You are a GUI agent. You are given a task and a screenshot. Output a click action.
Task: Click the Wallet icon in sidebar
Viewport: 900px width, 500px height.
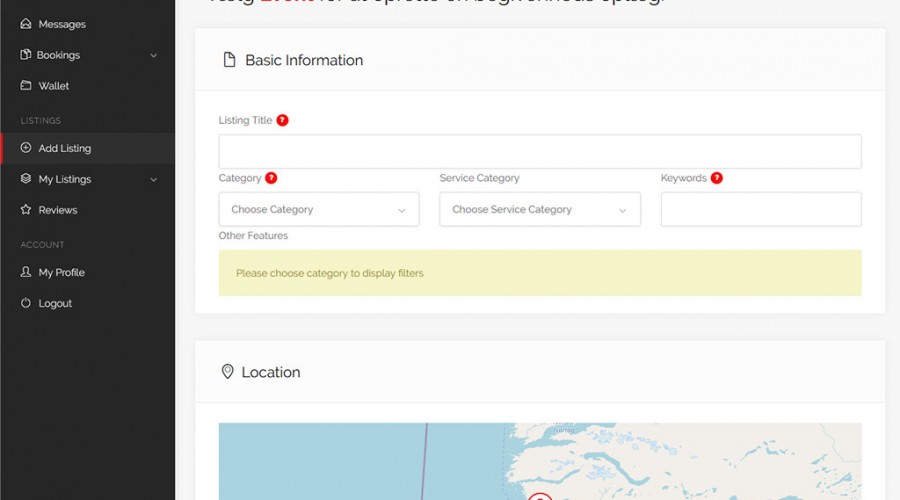pyautogui.click(x=26, y=85)
